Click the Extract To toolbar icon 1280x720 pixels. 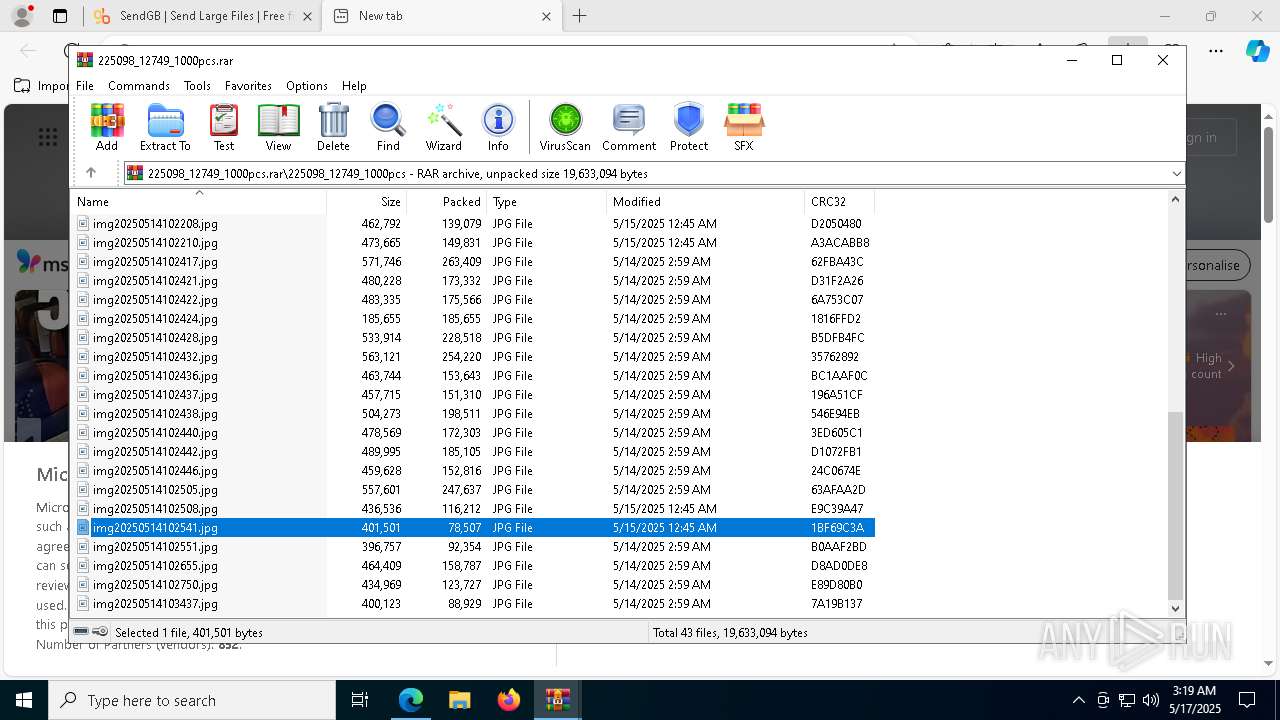165,127
